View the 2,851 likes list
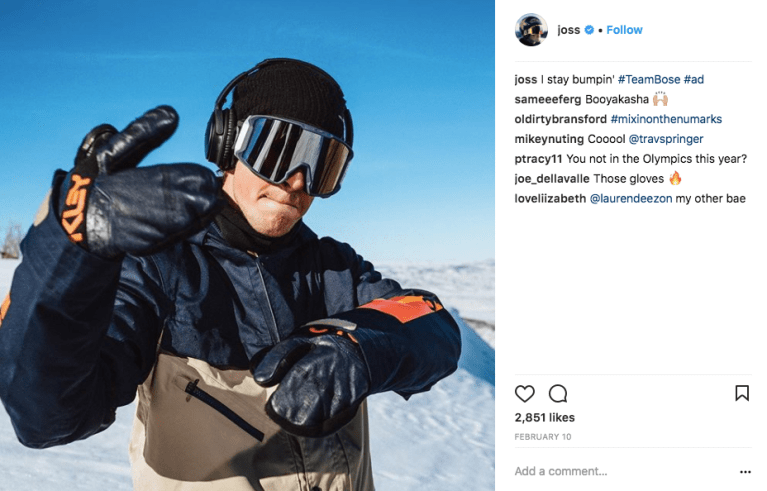767x491 pixels. tap(544, 417)
